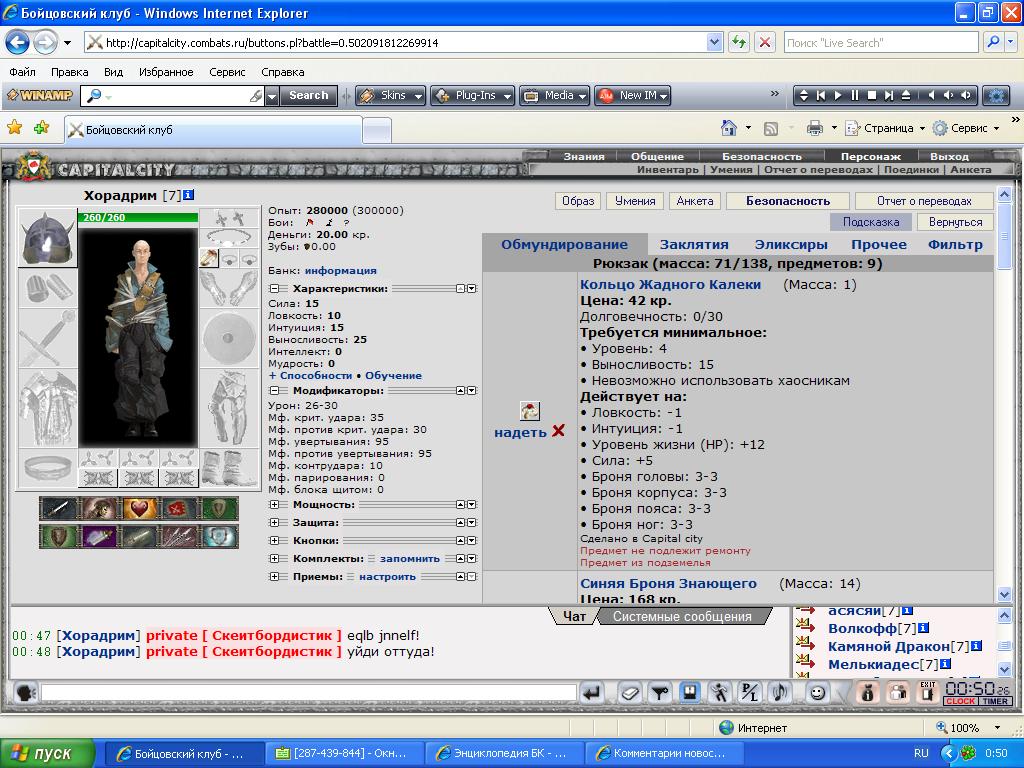Image resolution: width=1024 pixels, height=768 pixels.
Task: Expand the Мощность section
Action: tap(274, 505)
